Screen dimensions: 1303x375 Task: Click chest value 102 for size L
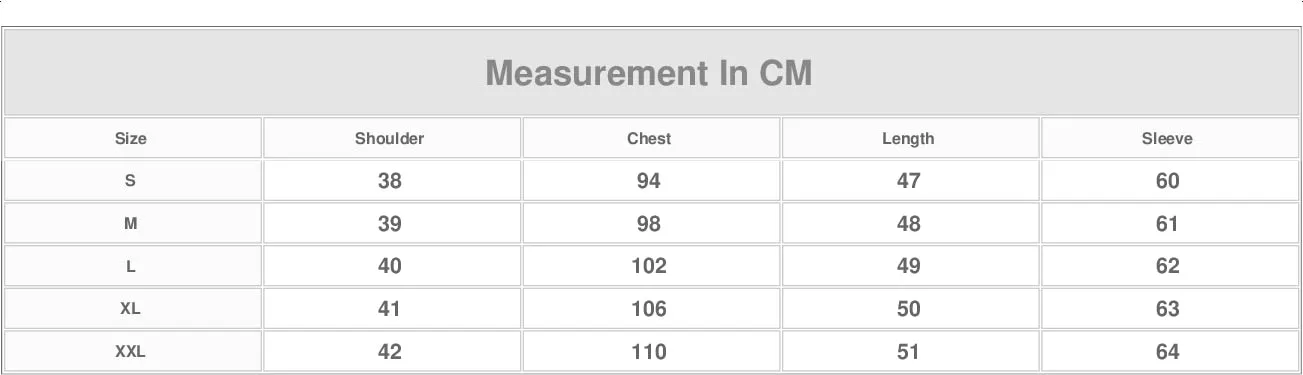click(649, 266)
